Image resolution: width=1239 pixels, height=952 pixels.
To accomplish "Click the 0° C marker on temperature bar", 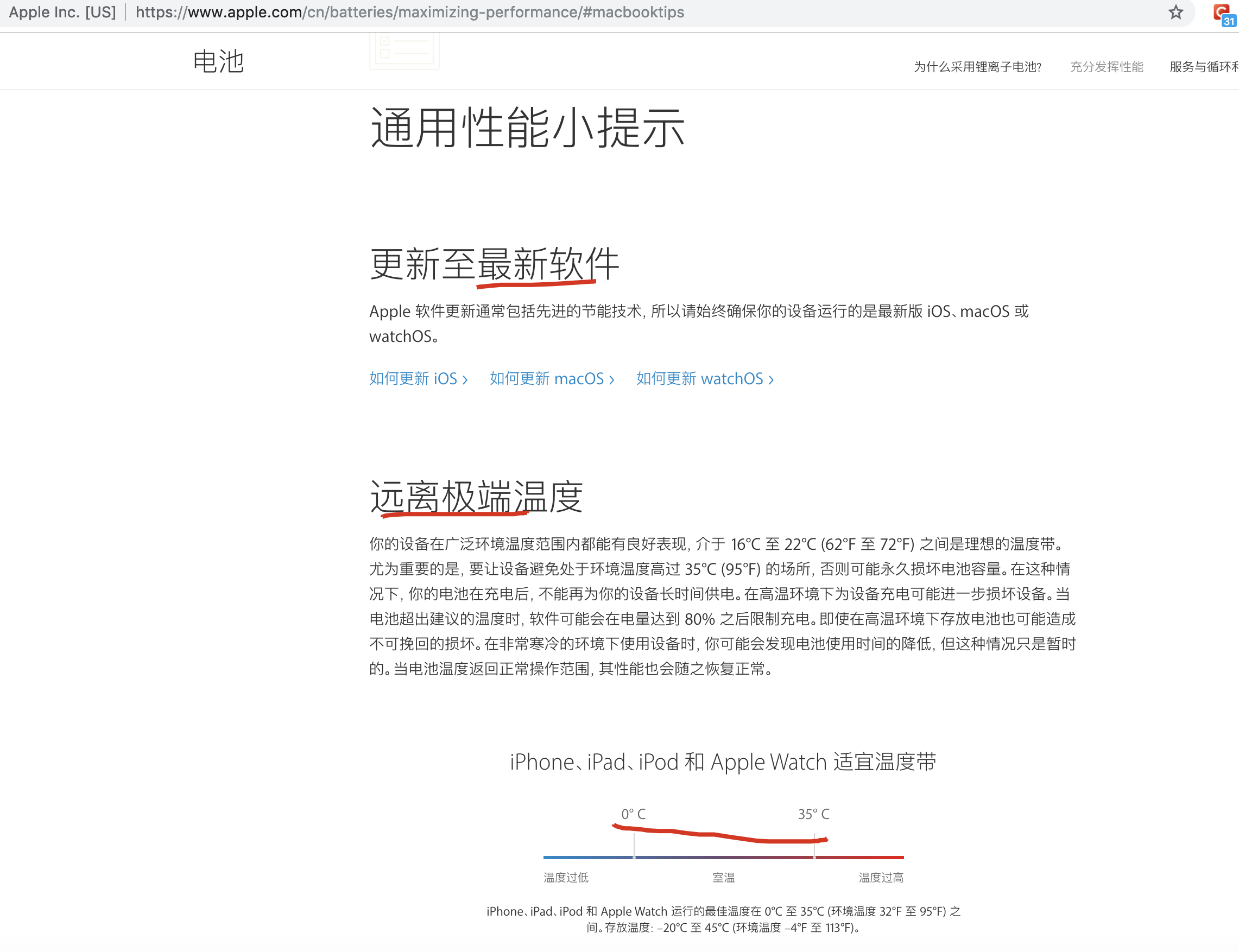I will pos(634,858).
